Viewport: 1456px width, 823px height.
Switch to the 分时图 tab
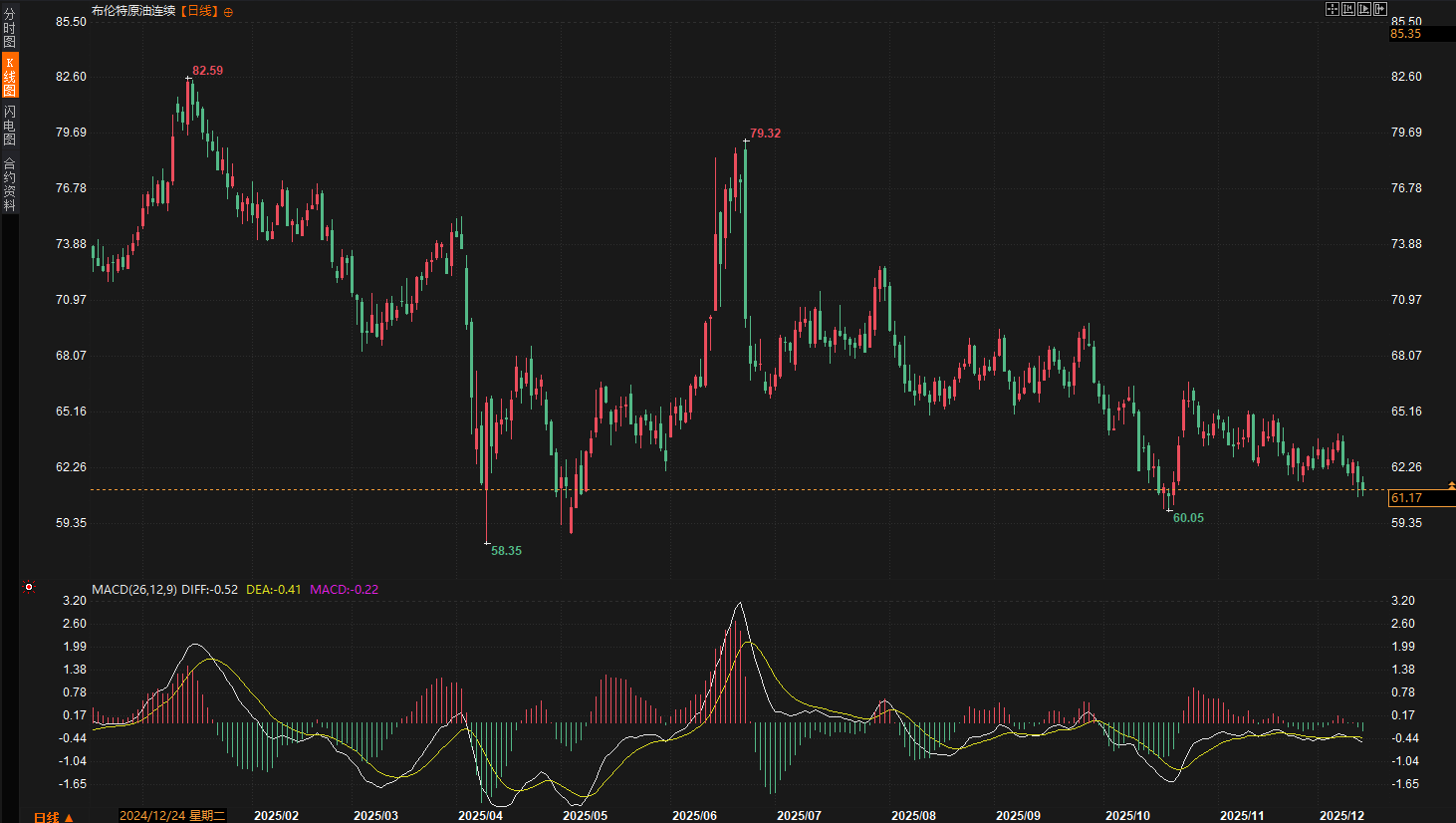[x=9, y=28]
